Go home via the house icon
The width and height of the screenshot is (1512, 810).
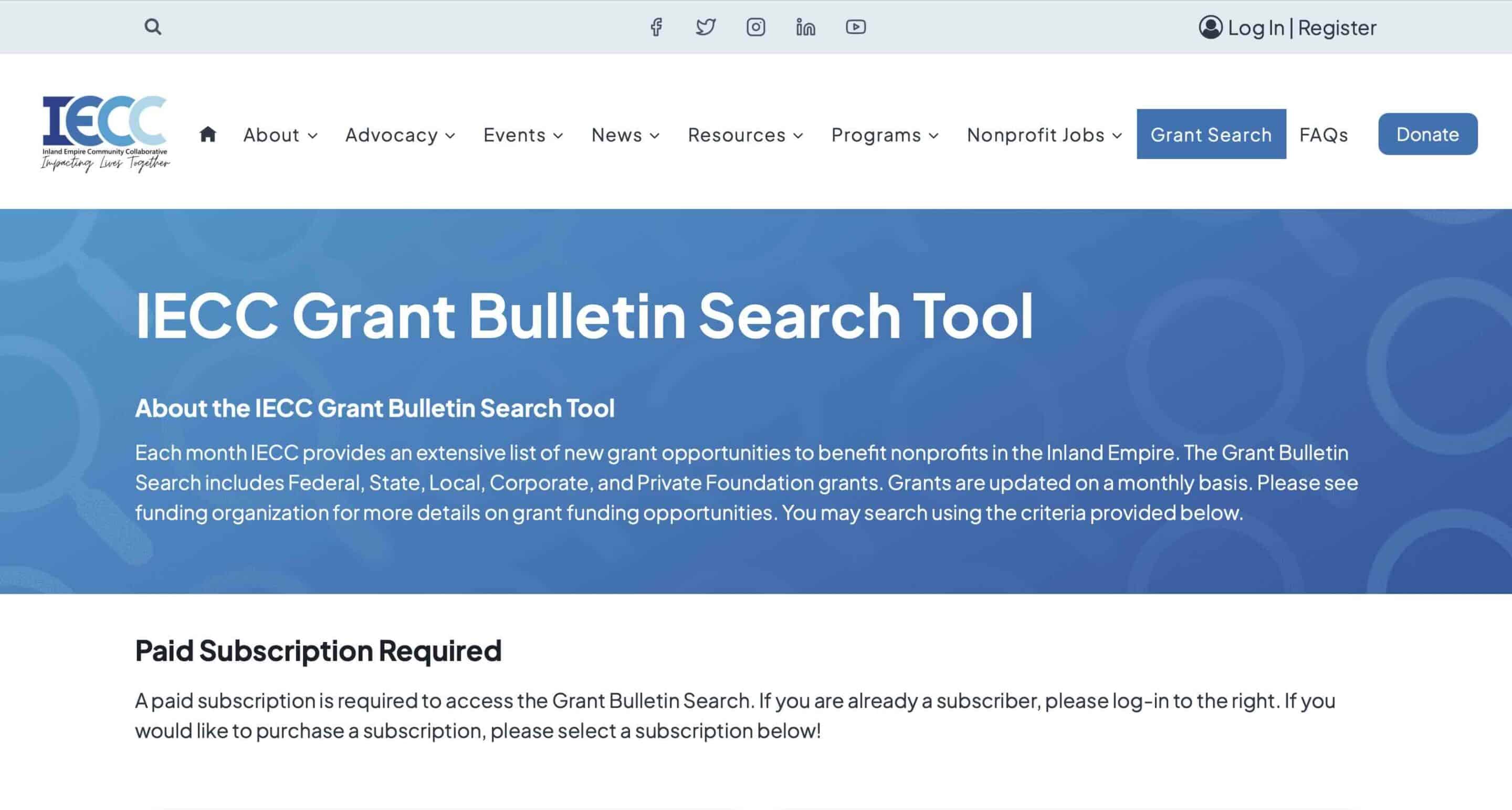[208, 134]
